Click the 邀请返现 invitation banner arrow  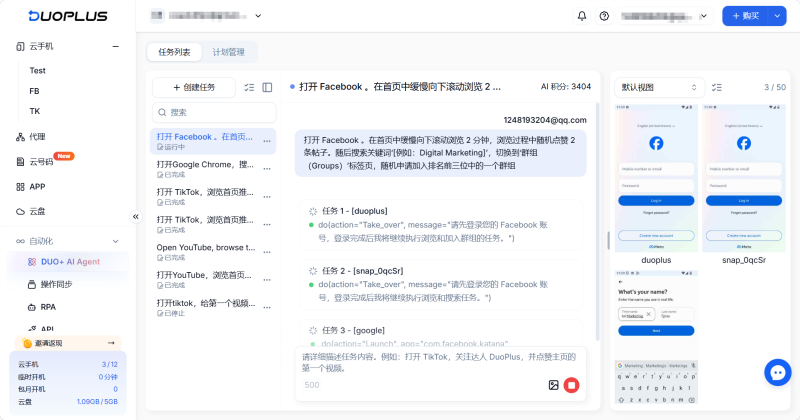tap(111, 342)
